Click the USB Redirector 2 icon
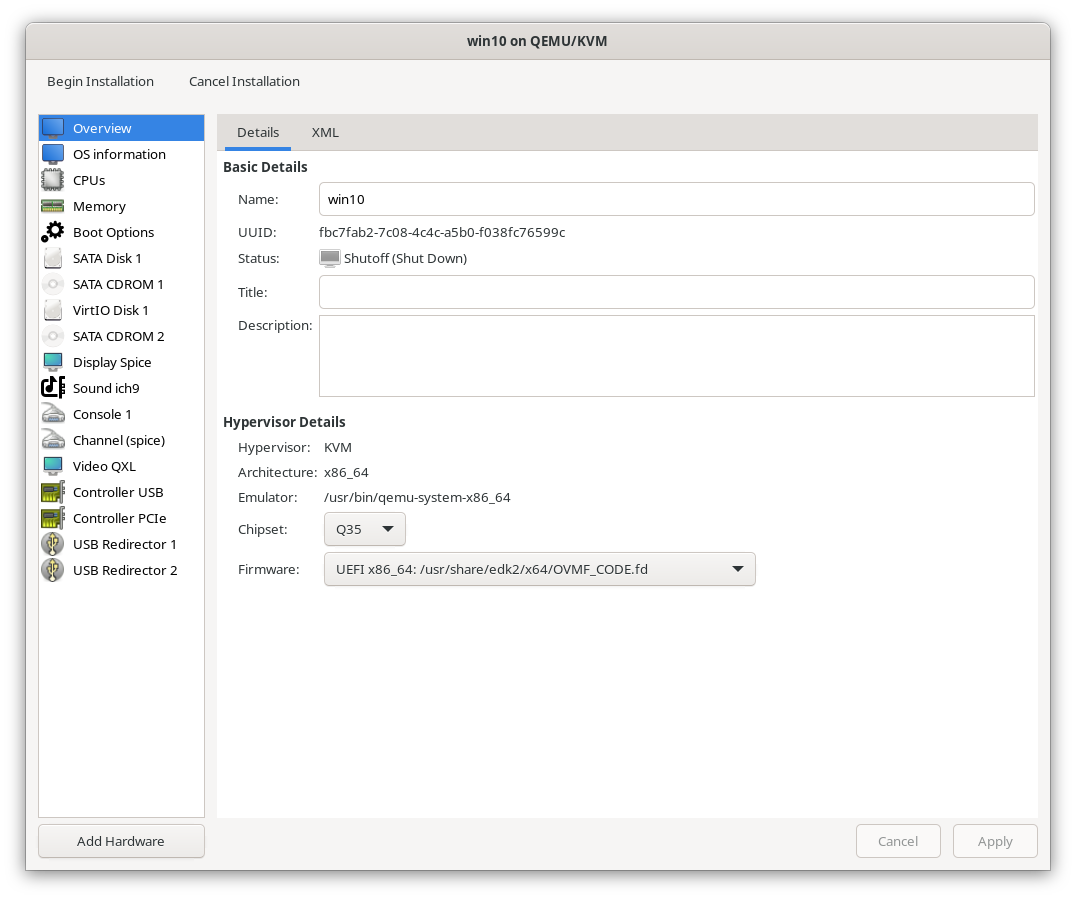This screenshot has width=1076, height=899. [x=53, y=570]
